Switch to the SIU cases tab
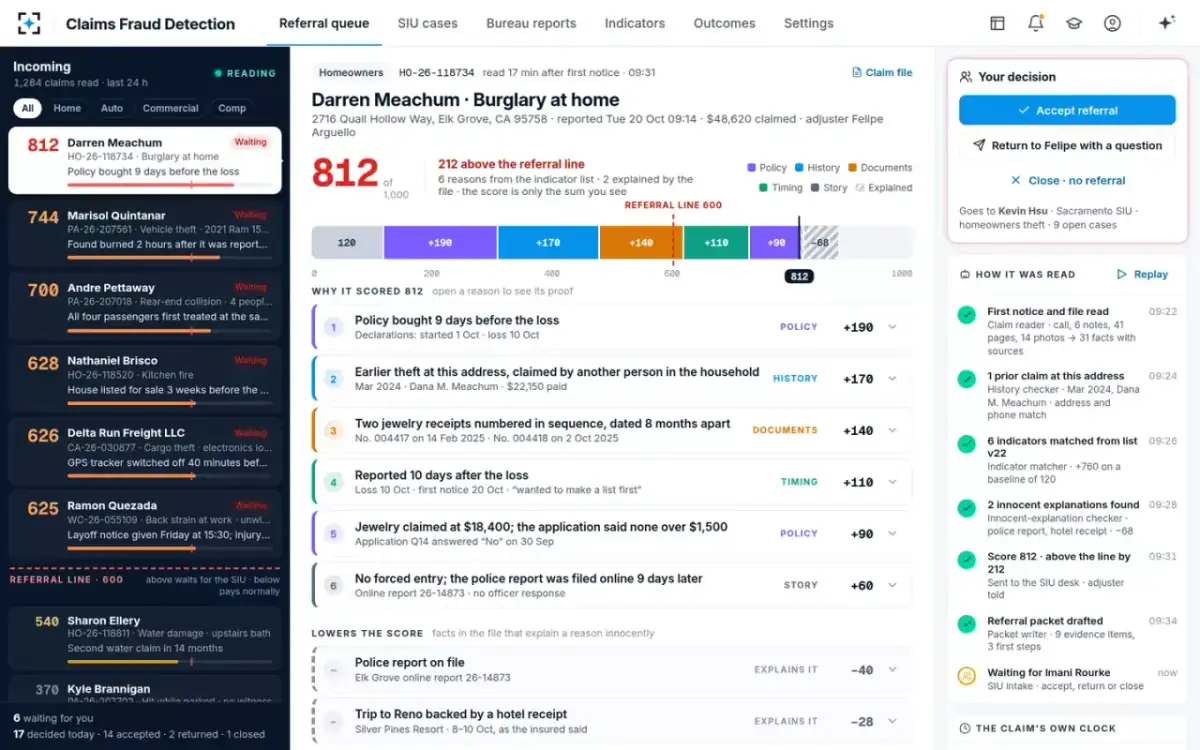 [x=427, y=23]
